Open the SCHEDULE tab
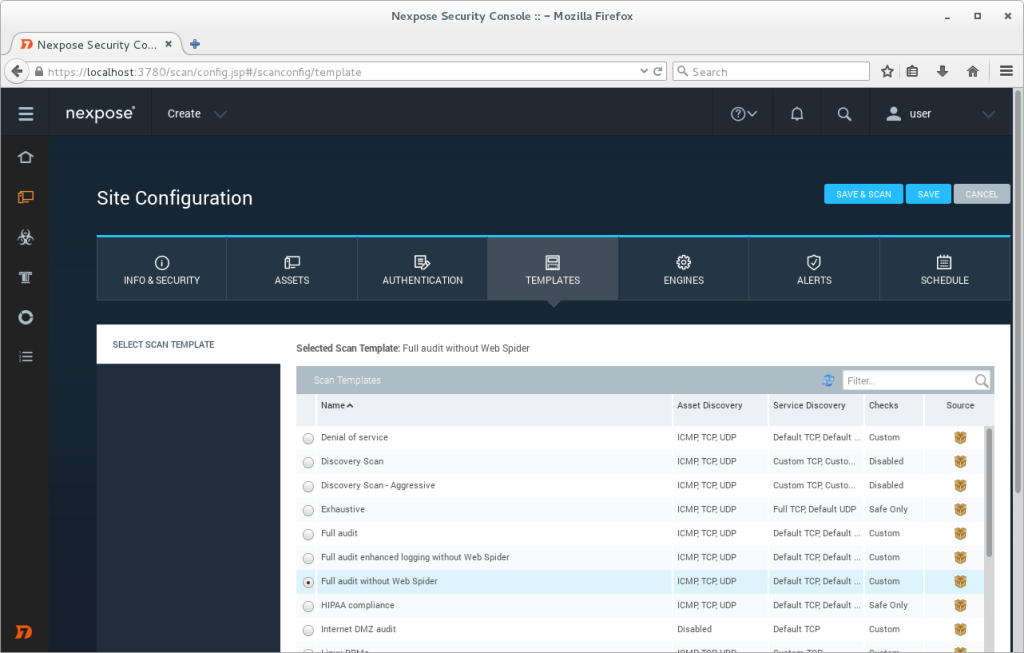Viewport: 1024px width, 653px height. [944, 267]
